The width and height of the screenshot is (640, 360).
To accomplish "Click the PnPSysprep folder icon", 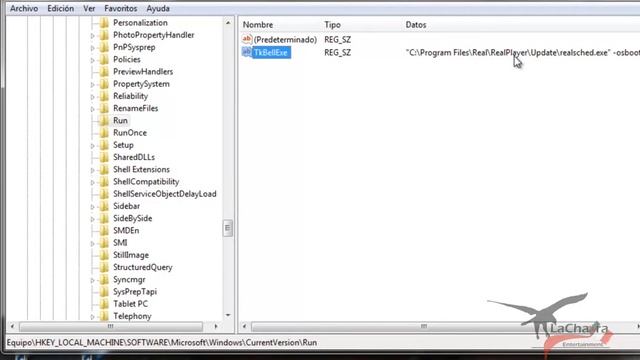I will click(x=104, y=47).
